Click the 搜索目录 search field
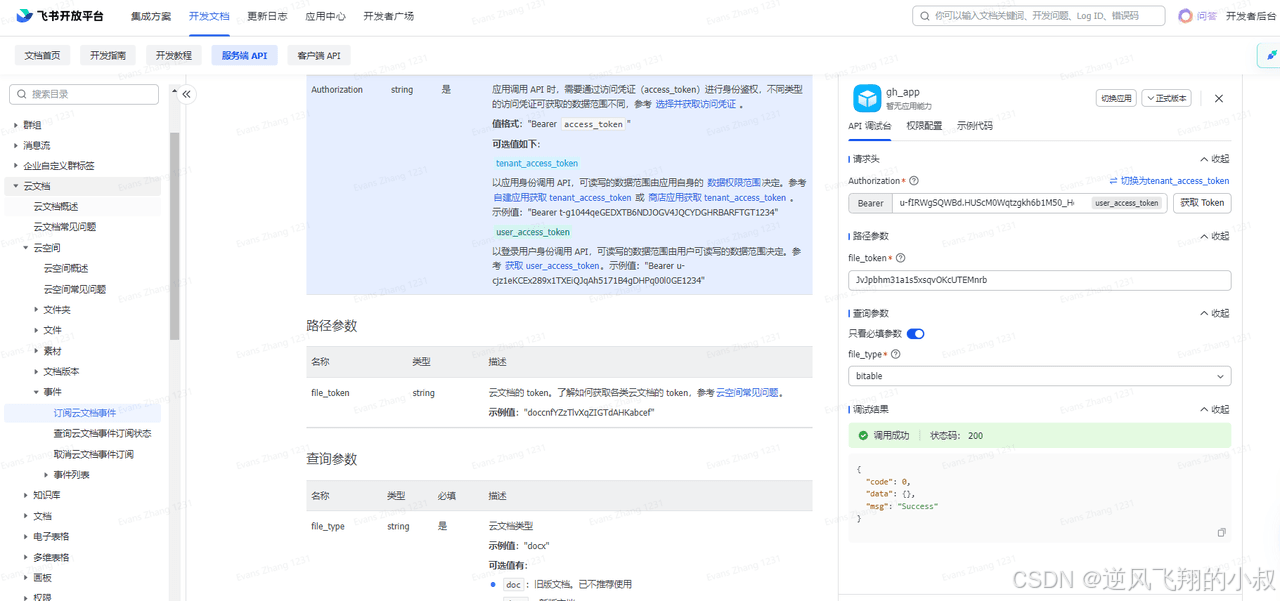This screenshot has height=601, width=1280. point(84,94)
